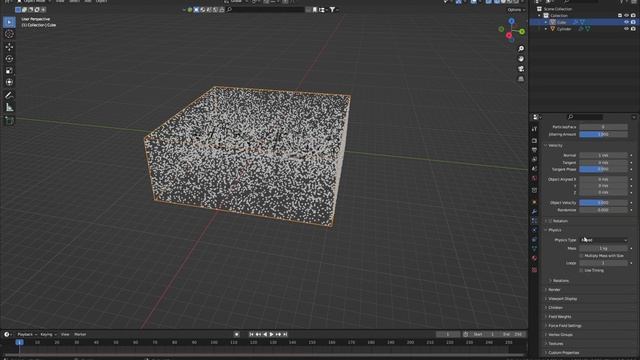Viewport: 640px width, 360px height.
Task: Enable Use Timing checkbox
Action: (581, 270)
